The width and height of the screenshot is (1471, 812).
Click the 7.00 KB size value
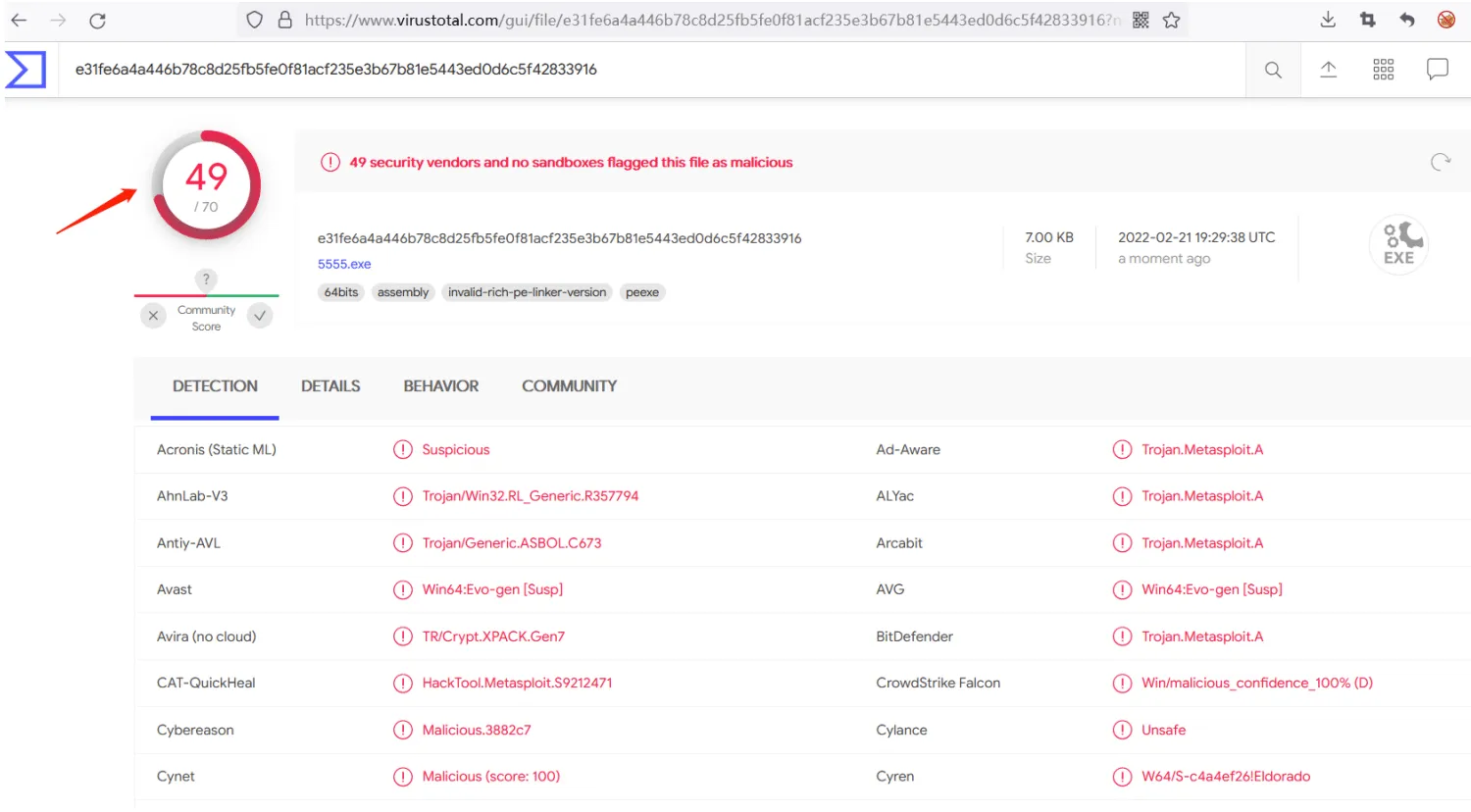(x=1049, y=237)
